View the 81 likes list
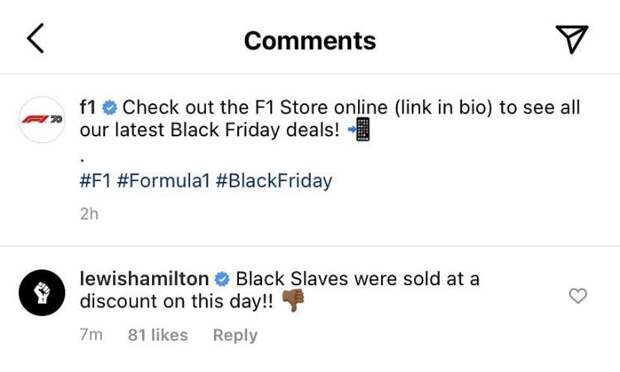620x372 pixels. point(158,335)
